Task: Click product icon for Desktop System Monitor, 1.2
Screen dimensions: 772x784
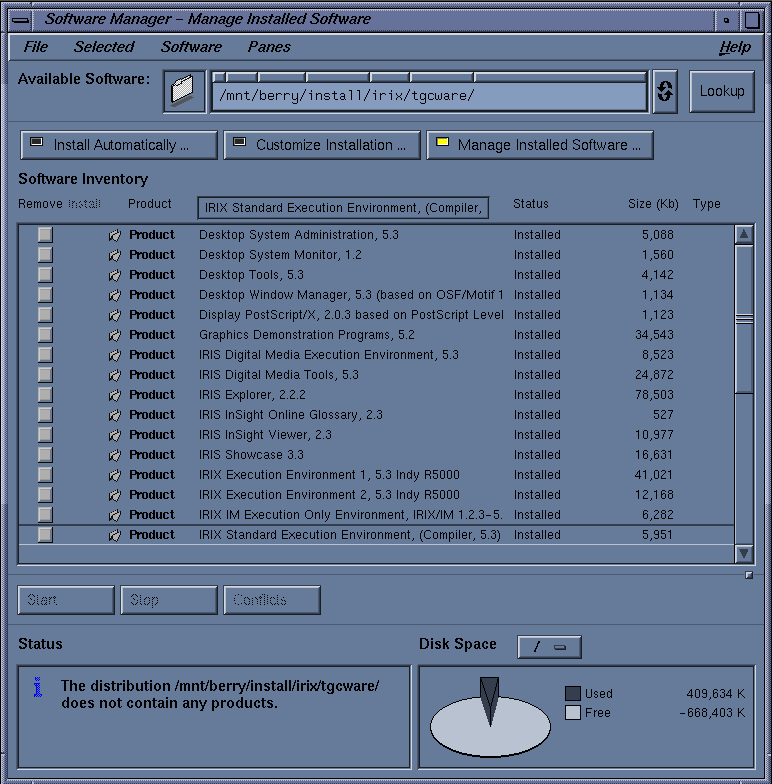Action: 115,255
